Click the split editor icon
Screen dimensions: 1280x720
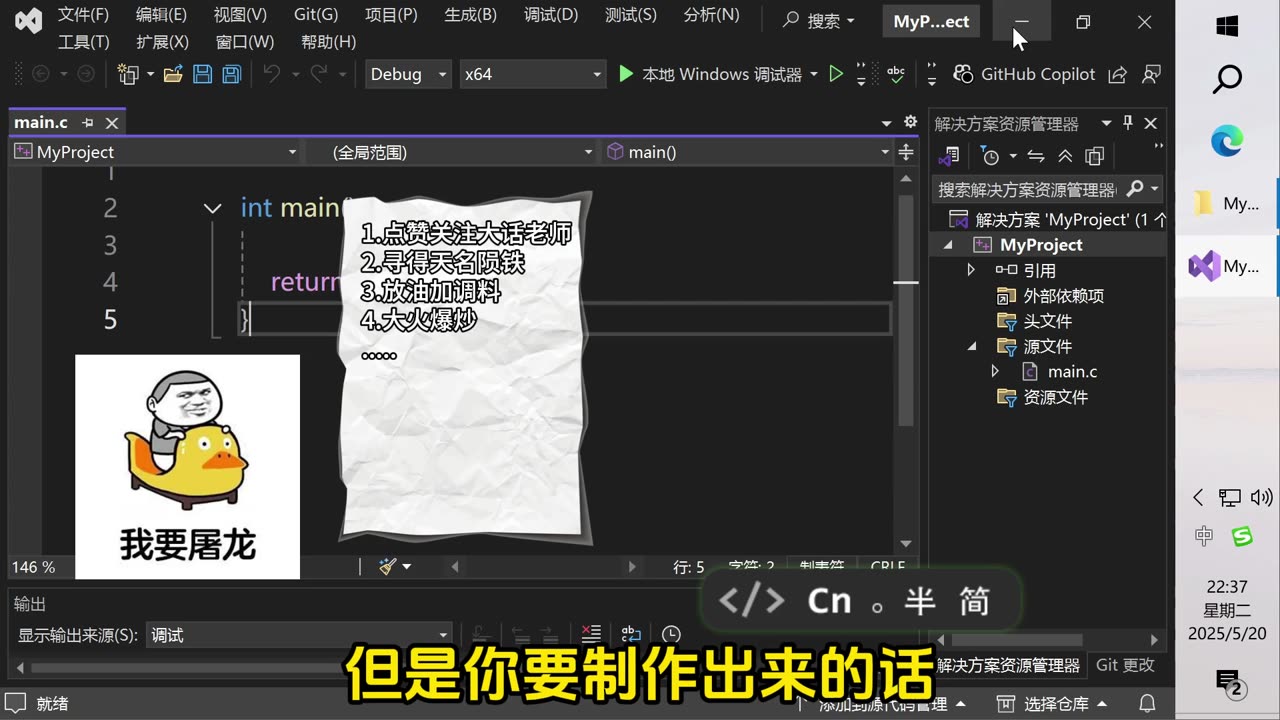click(x=906, y=152)
